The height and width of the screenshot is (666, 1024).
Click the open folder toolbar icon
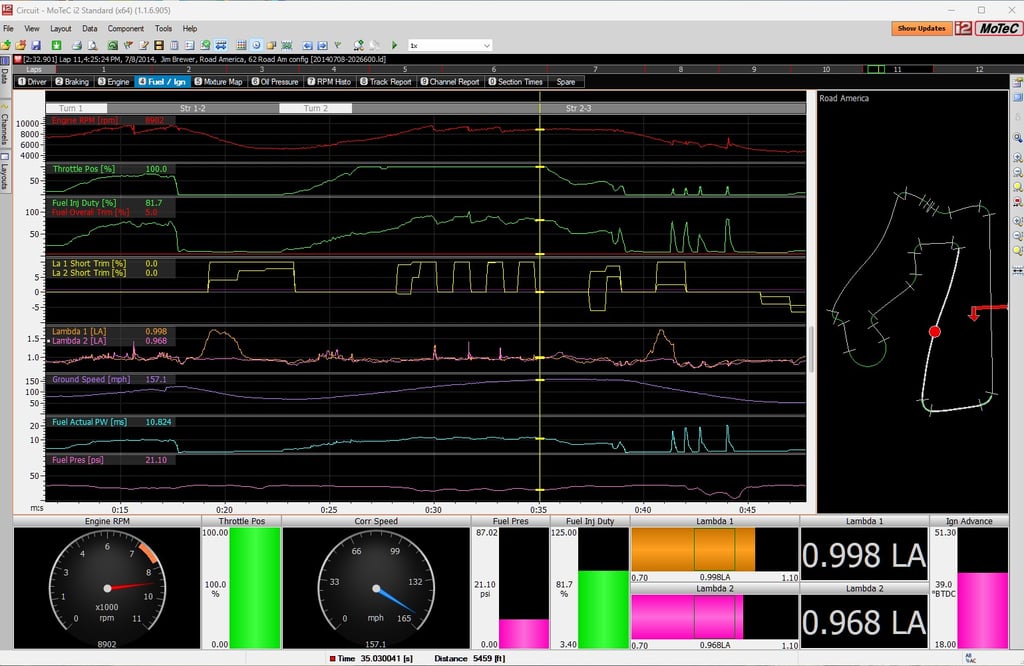click(x=21, y=45)
